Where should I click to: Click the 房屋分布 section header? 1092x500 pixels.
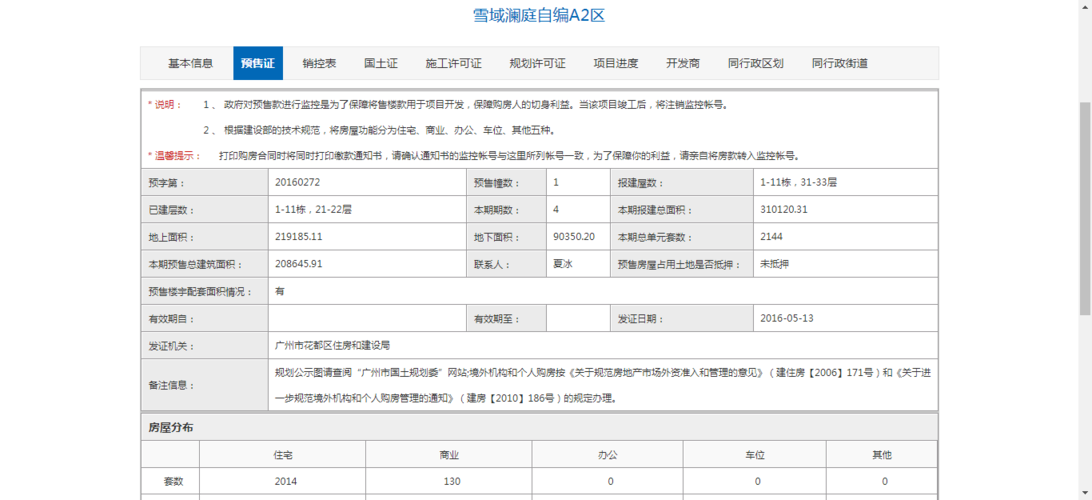[171, 427]
